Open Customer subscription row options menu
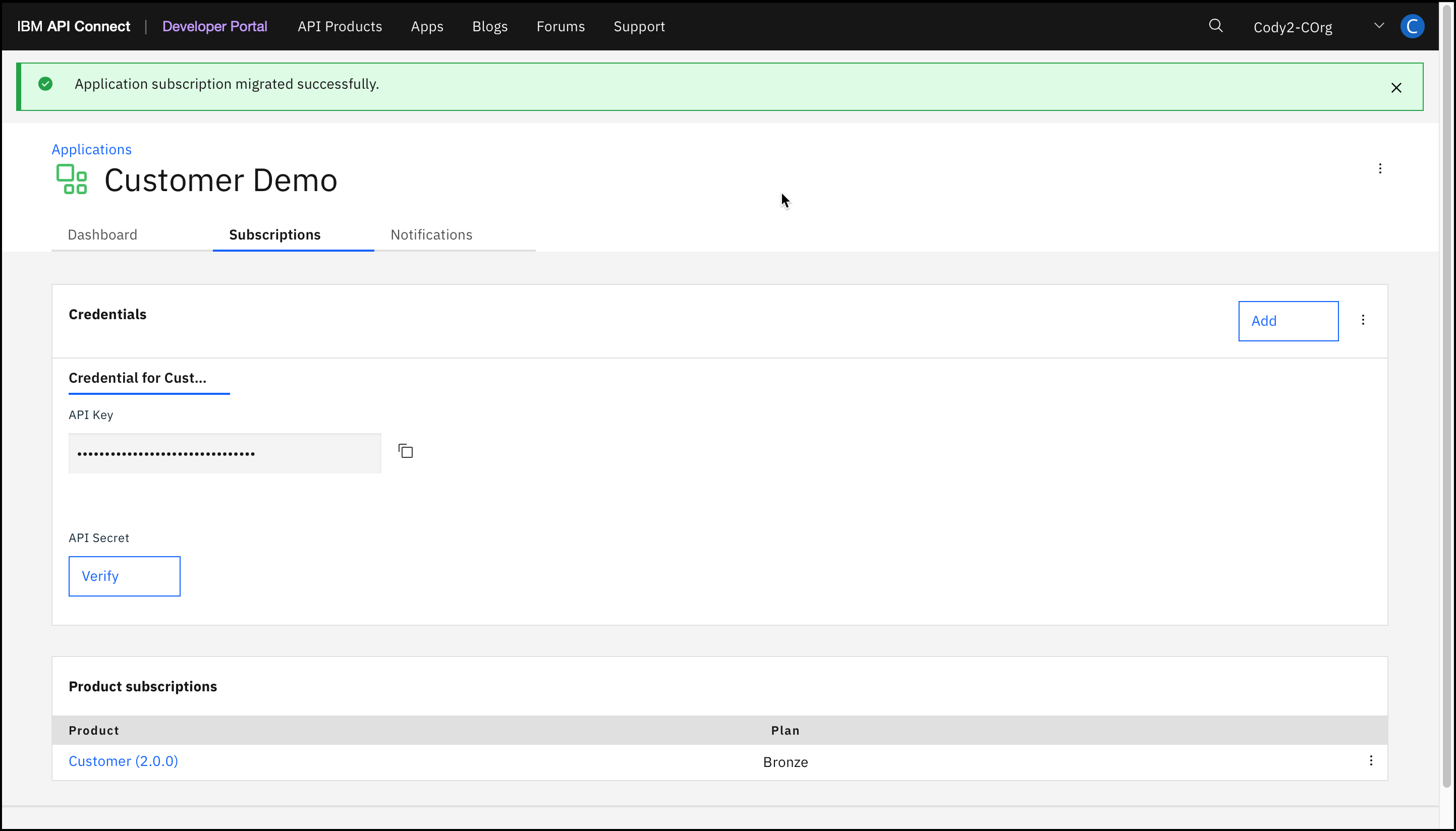The image size is (1456, 831). coord(1371,761)
